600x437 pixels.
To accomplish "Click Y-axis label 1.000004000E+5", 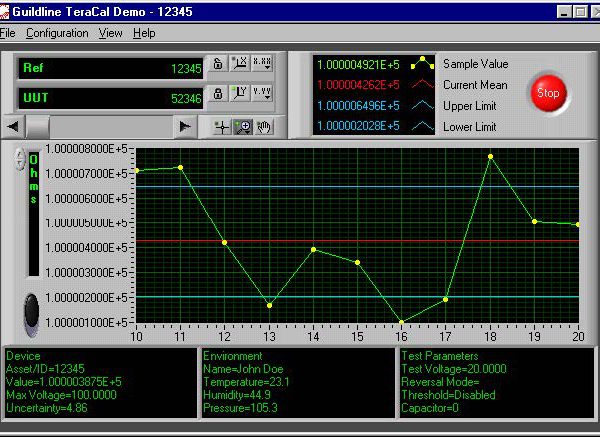I will pyautogui.click(x=86, y=248).
